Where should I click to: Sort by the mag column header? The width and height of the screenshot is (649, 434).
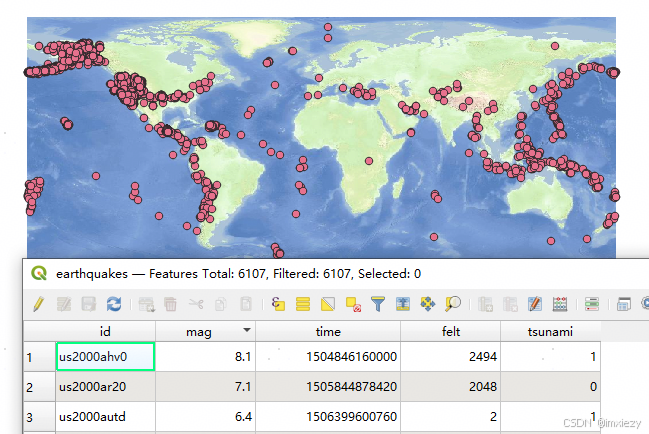click(205, 331)
